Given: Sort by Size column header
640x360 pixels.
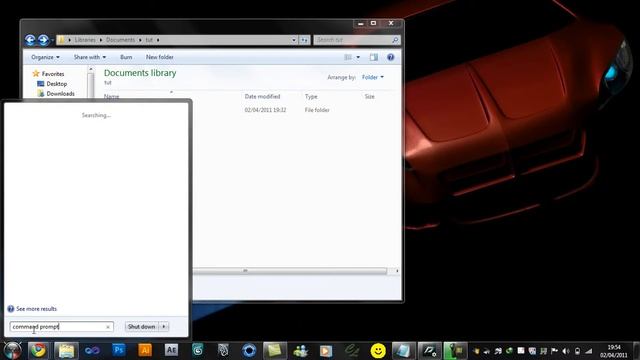Looking at the screenshot, I should click(369, 96).
